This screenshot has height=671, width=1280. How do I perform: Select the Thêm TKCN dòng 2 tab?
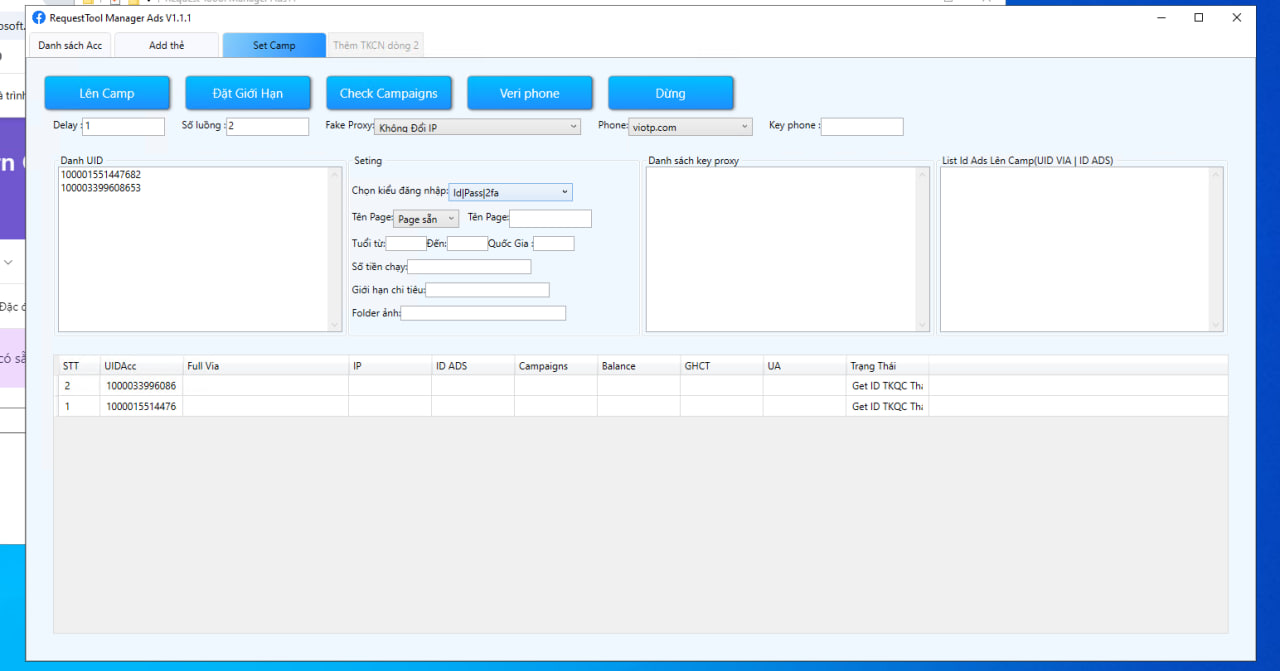376,45
